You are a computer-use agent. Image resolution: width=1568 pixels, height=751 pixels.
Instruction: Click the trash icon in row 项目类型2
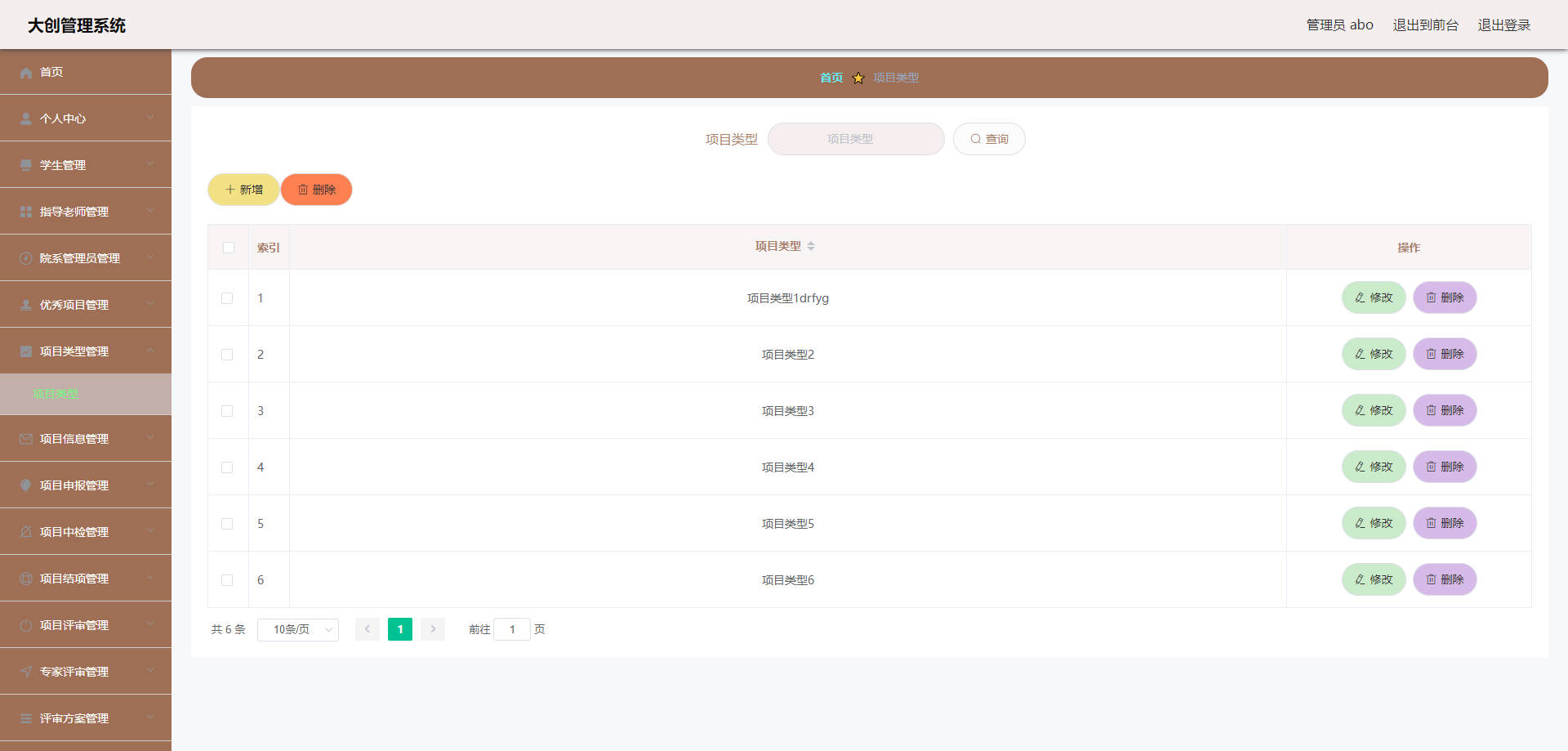1431,354
